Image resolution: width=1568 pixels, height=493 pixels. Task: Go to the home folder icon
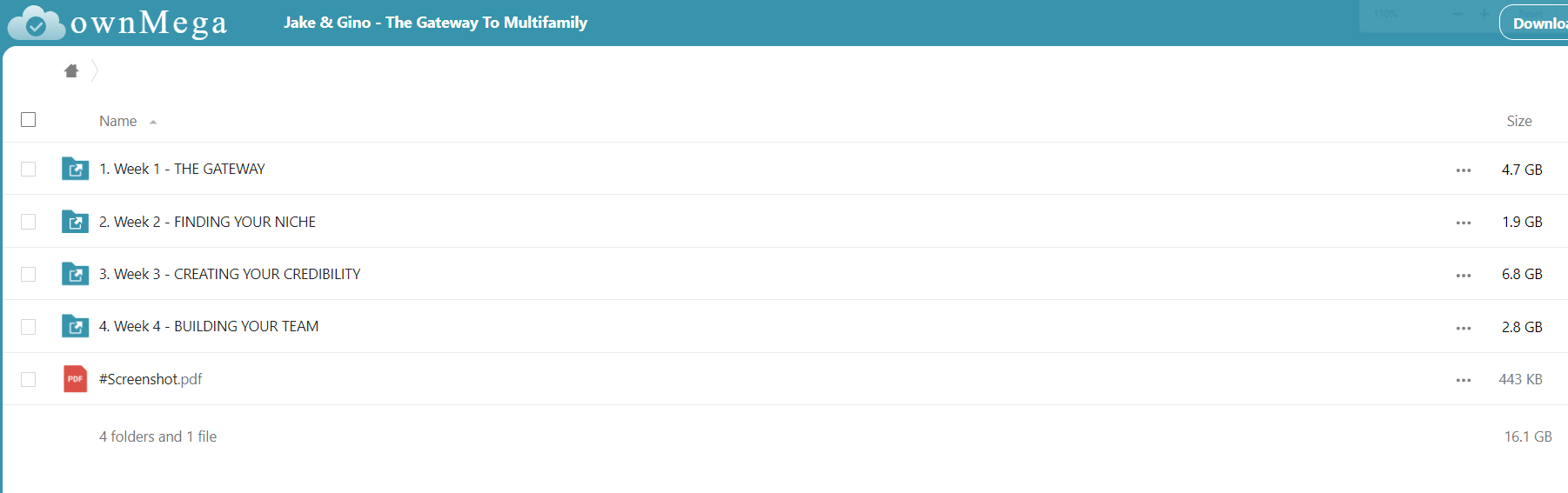pyautogui.click(x=71, y=70)
